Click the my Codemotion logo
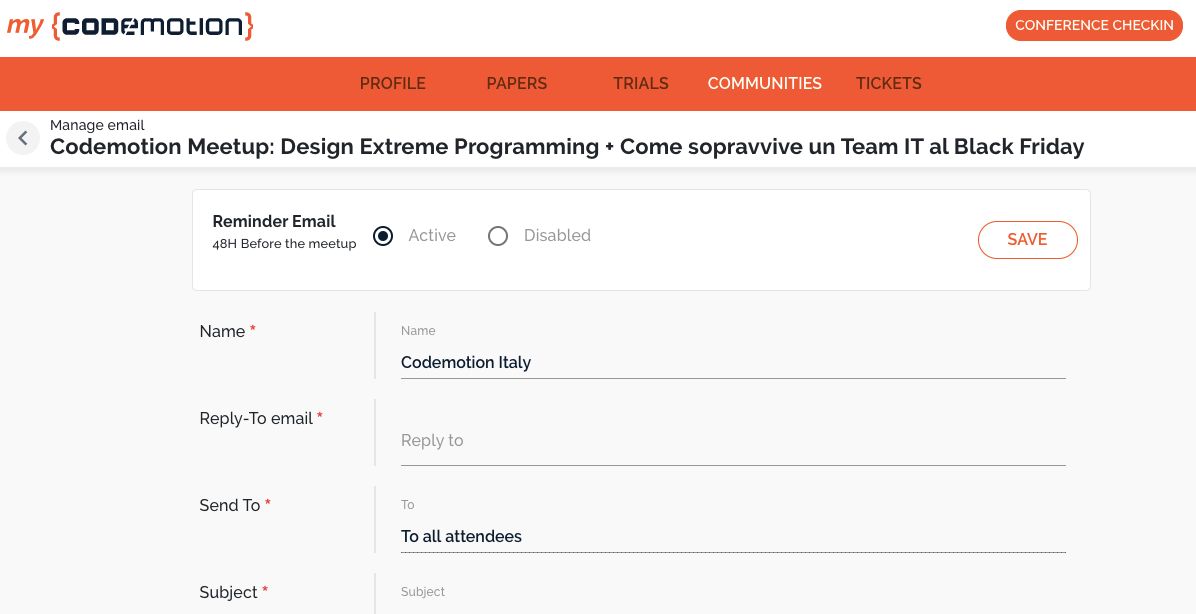This screenshot has height=614, width=1196. [129, 26]
